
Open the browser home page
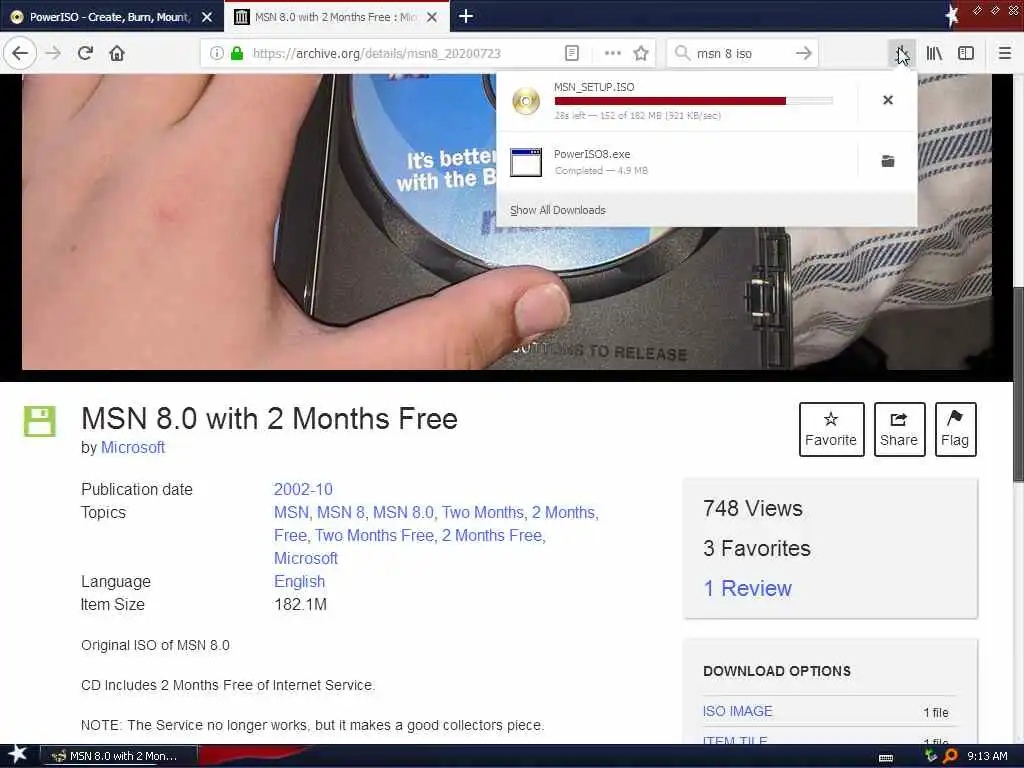(x=117, y=53)
